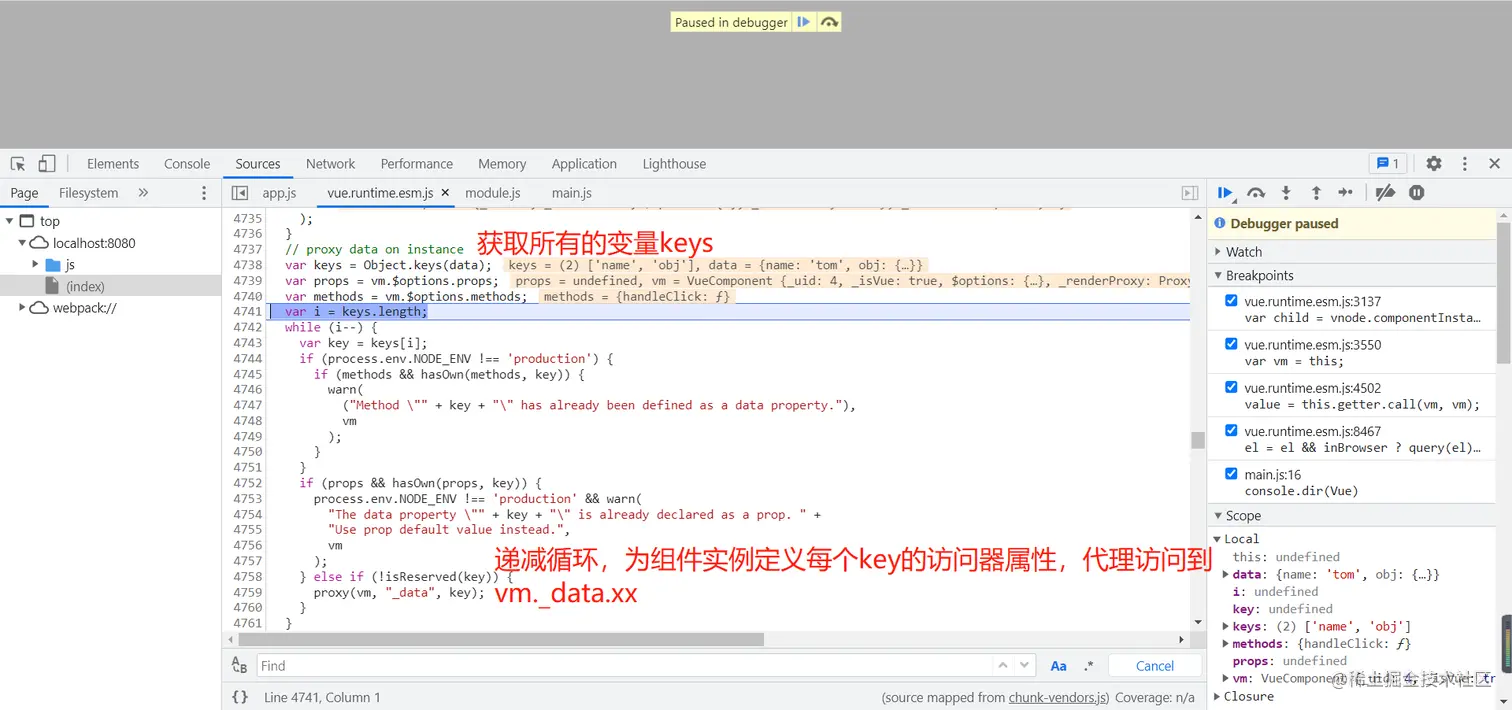Collapse Local scope variables
Image resolution: width=1512 pixels, height=710 pixels.
click(1218, 539)
